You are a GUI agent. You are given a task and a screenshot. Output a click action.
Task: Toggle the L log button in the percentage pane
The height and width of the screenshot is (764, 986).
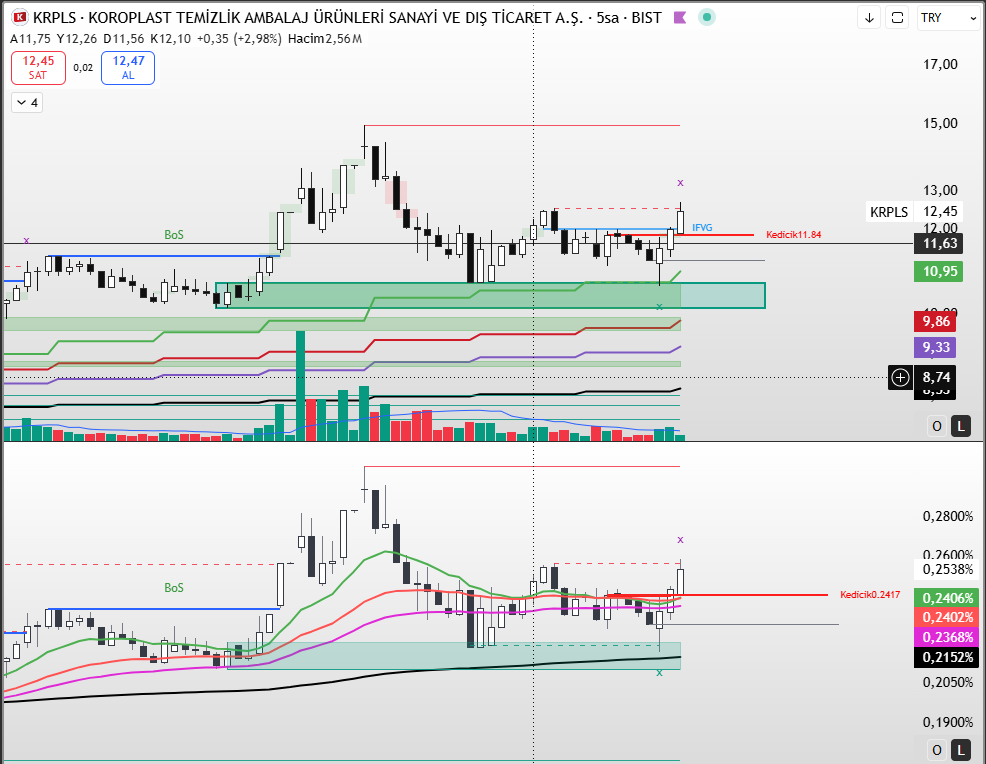[x=960, y=750]
